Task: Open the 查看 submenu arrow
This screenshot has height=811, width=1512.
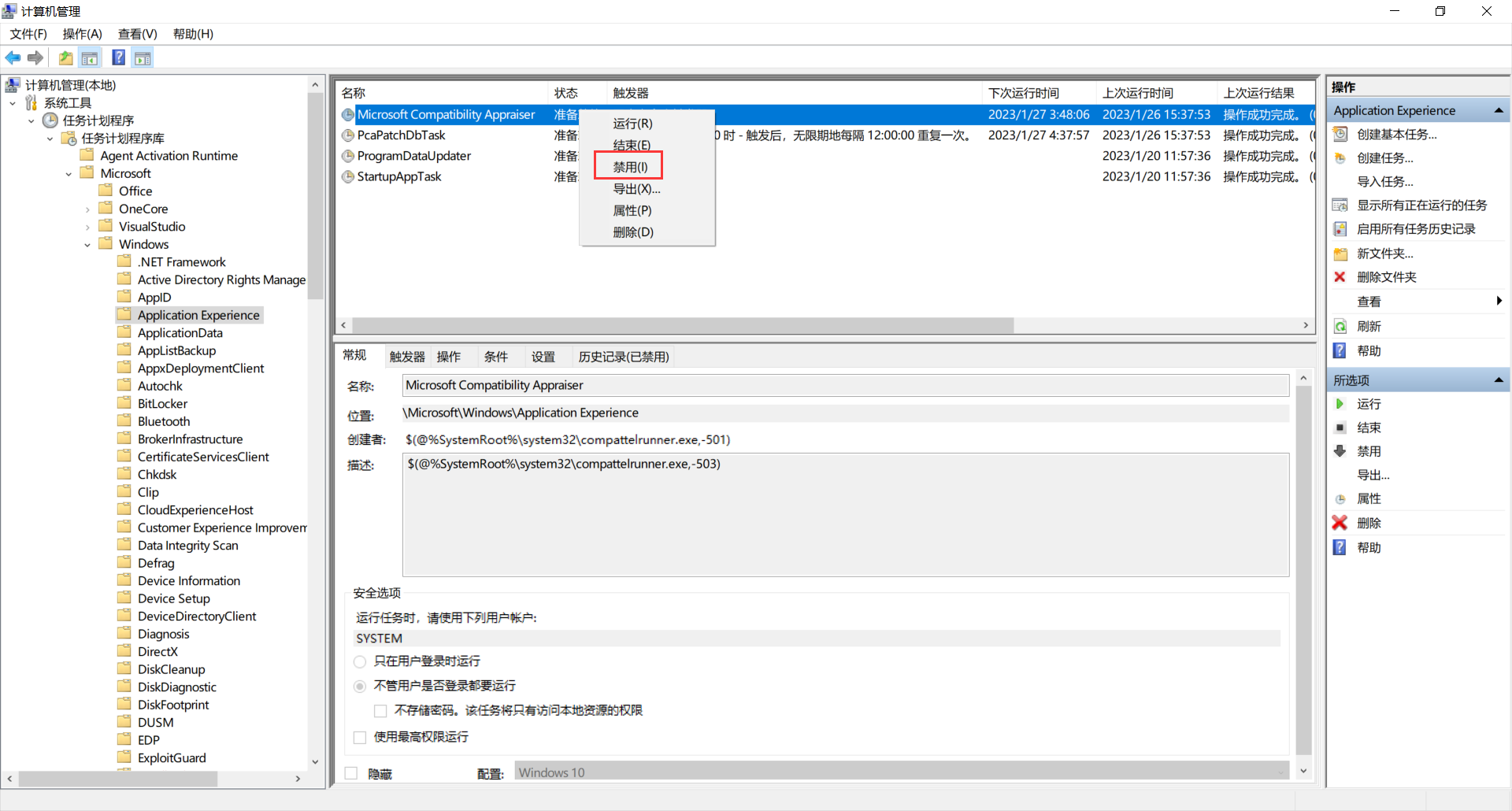Action: (1499, 301)
